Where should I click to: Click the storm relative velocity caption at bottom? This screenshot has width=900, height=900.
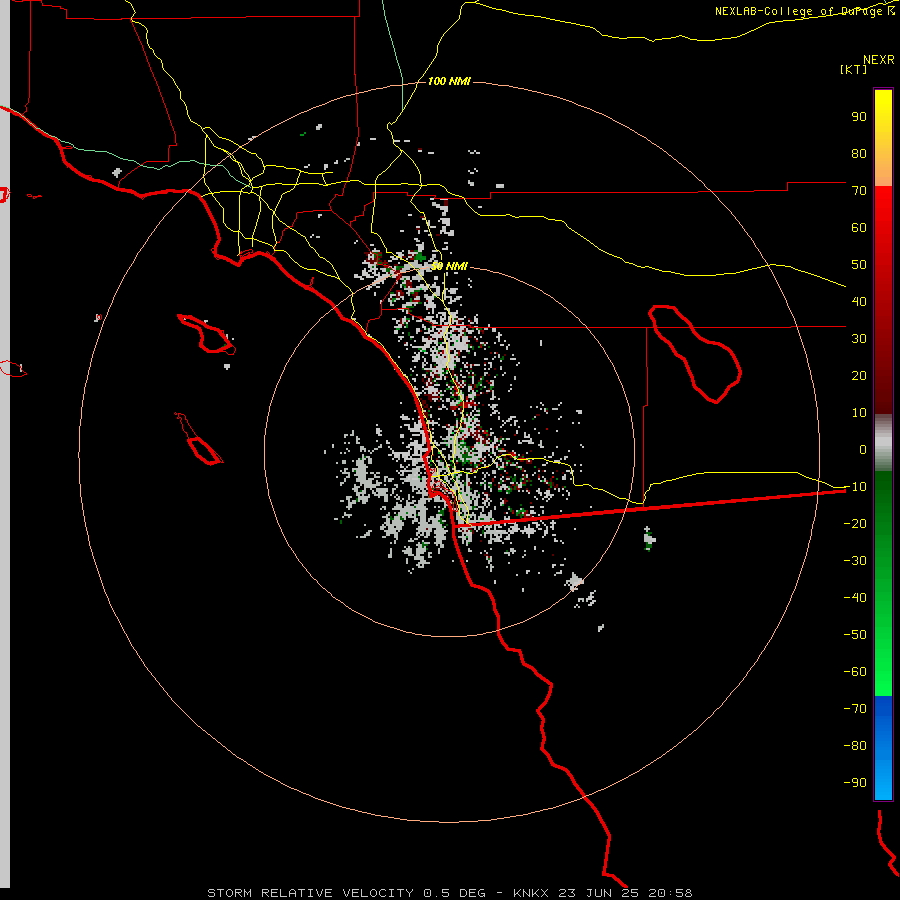click(x=449, y=893)
